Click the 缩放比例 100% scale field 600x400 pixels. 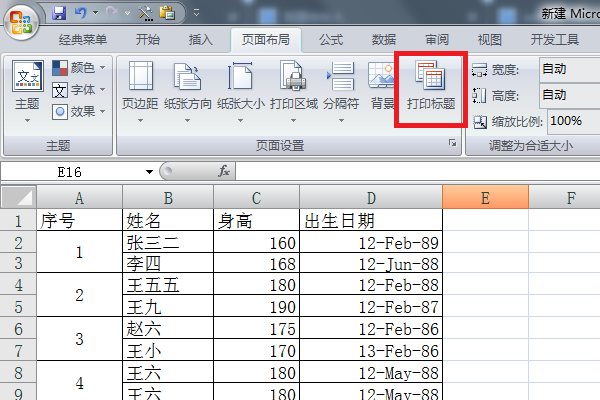pyautogui.click(x=570, y=121)
